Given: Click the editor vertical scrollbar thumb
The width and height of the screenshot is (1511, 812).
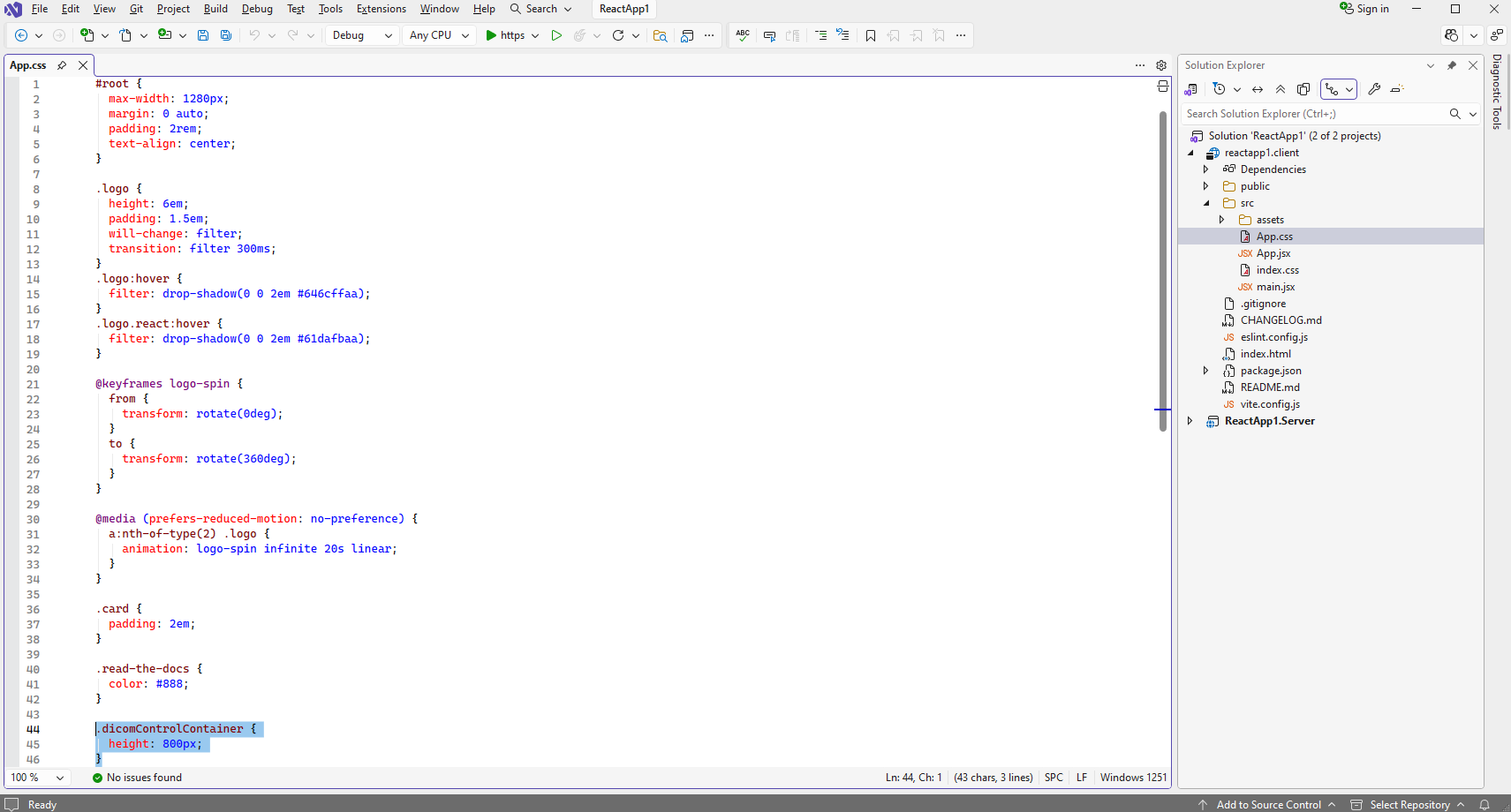Looking at the screenshot, I should tap(1163, 270).
